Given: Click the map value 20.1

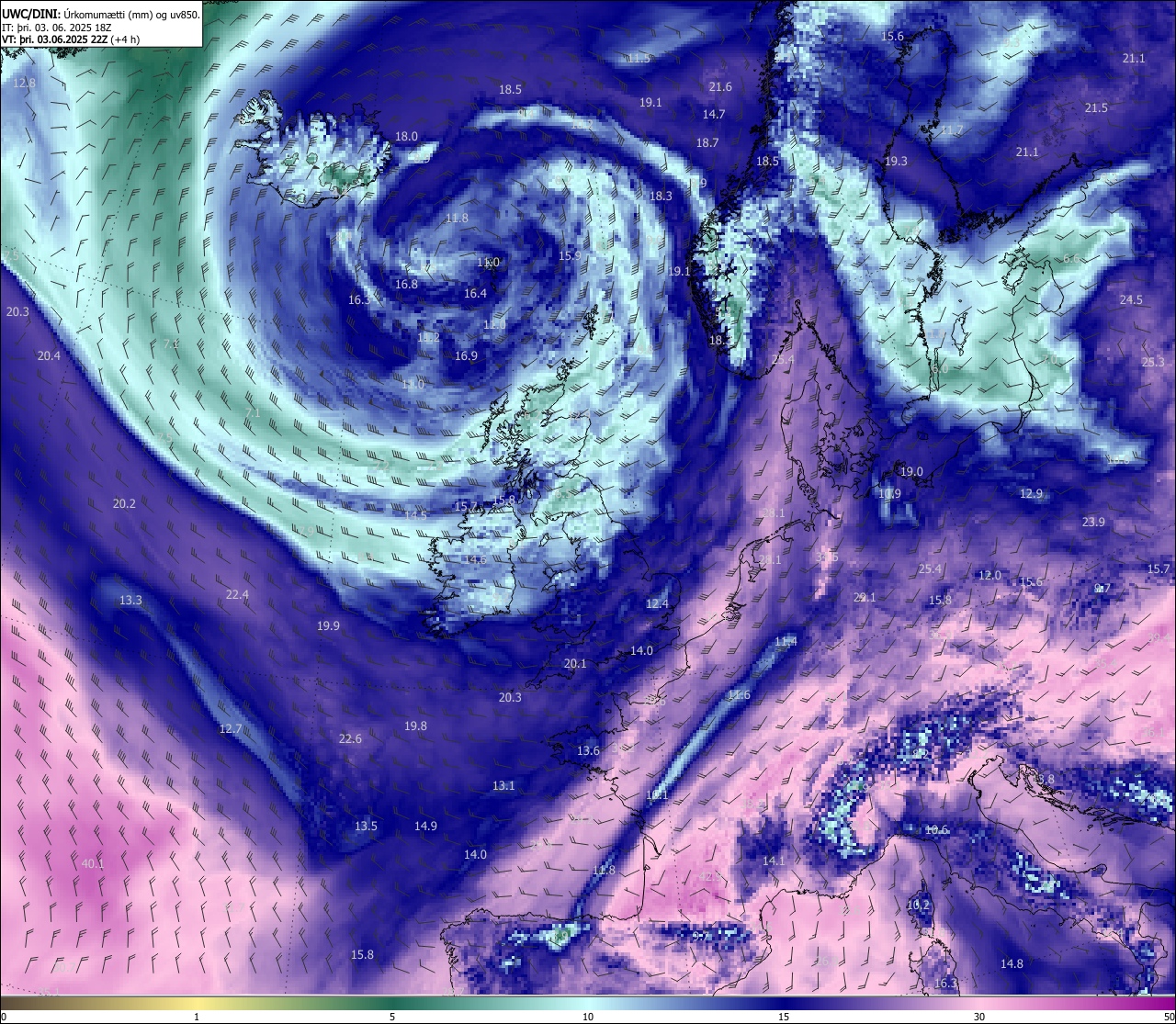Looking at the screenshot, I should (x=575, y=664).
